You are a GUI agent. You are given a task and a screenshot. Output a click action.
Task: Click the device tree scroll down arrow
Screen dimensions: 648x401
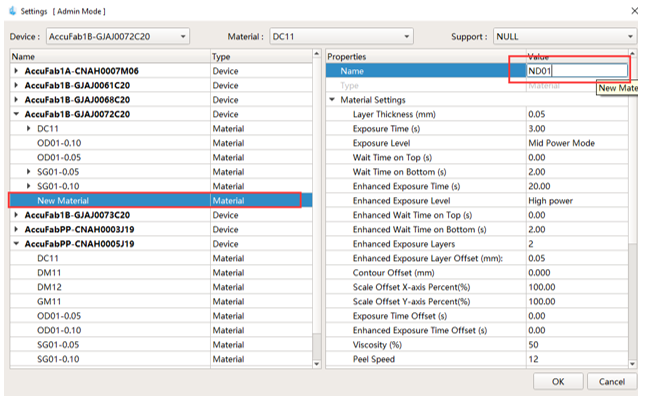point(317,364)
